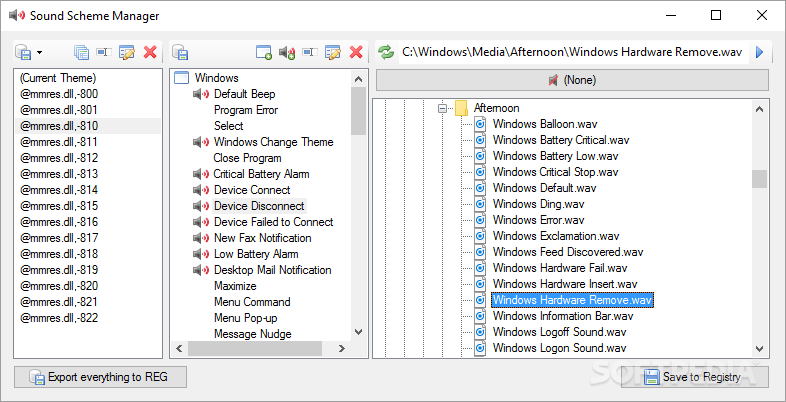Select Windows Hardware Fail.wav
This screenshot has width=786, height=402.
coord(560,268)
